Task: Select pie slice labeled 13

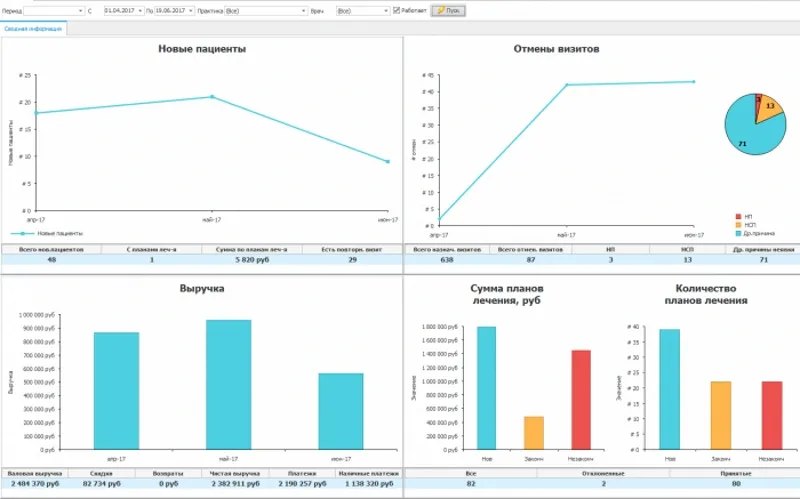Action: [769, 109]
